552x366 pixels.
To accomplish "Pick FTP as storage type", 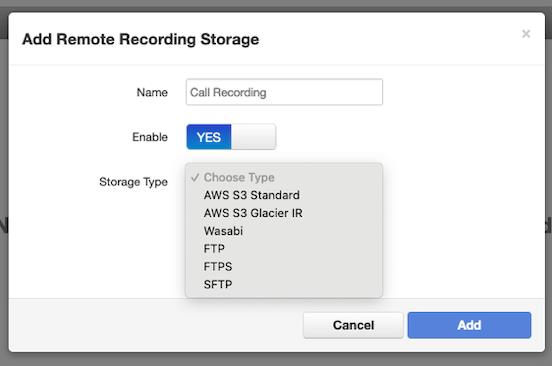I will [x=284, y=248].
